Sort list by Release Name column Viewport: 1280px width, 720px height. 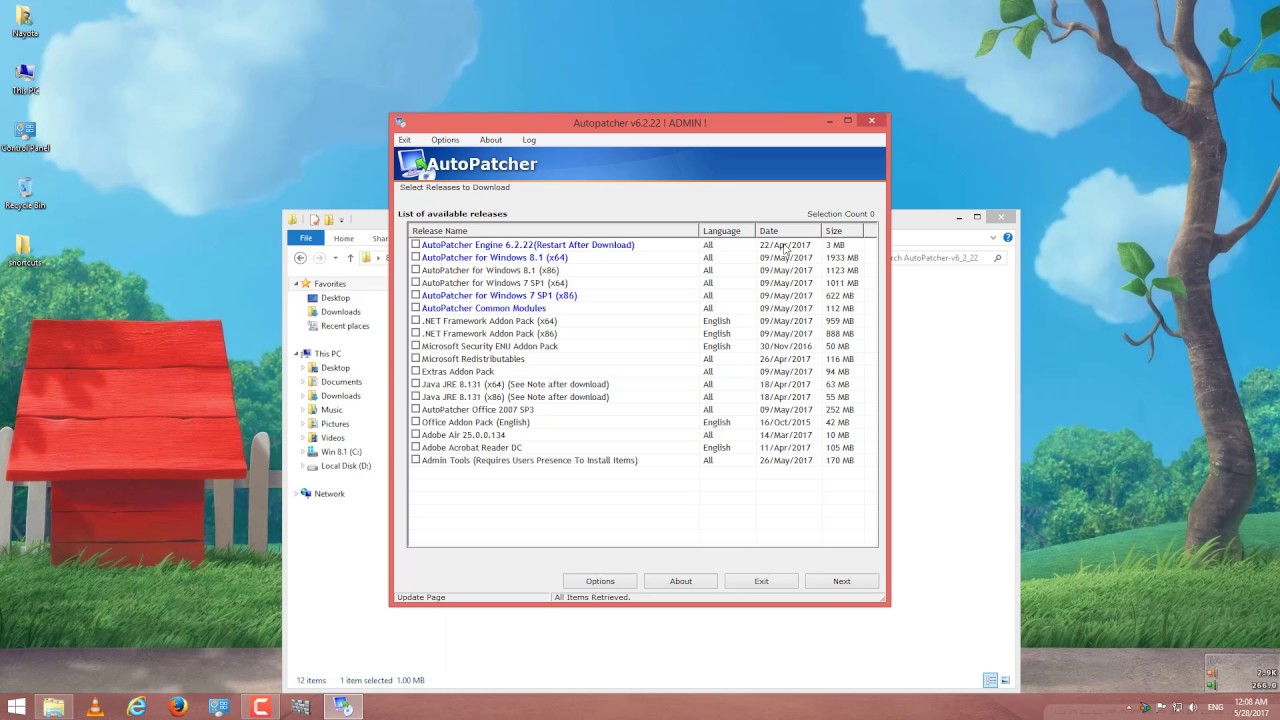554,231
